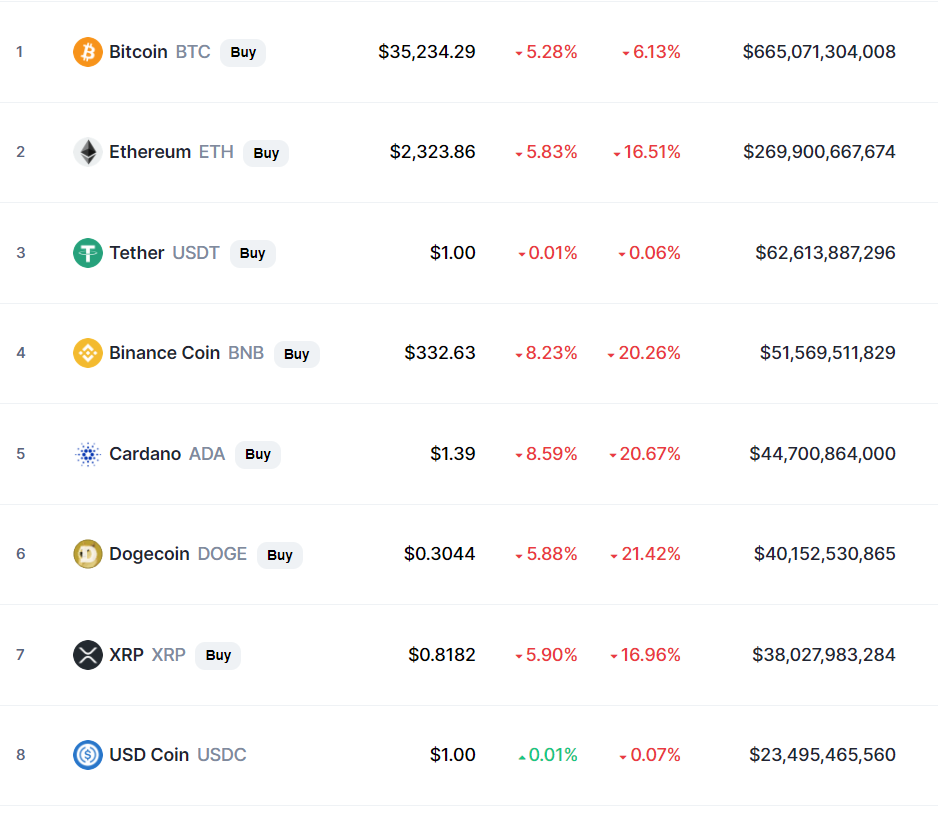Viewport: 938px width, 818px height.
Task: Hit Buy beside Tether USDT
Action: coord(252,253)
